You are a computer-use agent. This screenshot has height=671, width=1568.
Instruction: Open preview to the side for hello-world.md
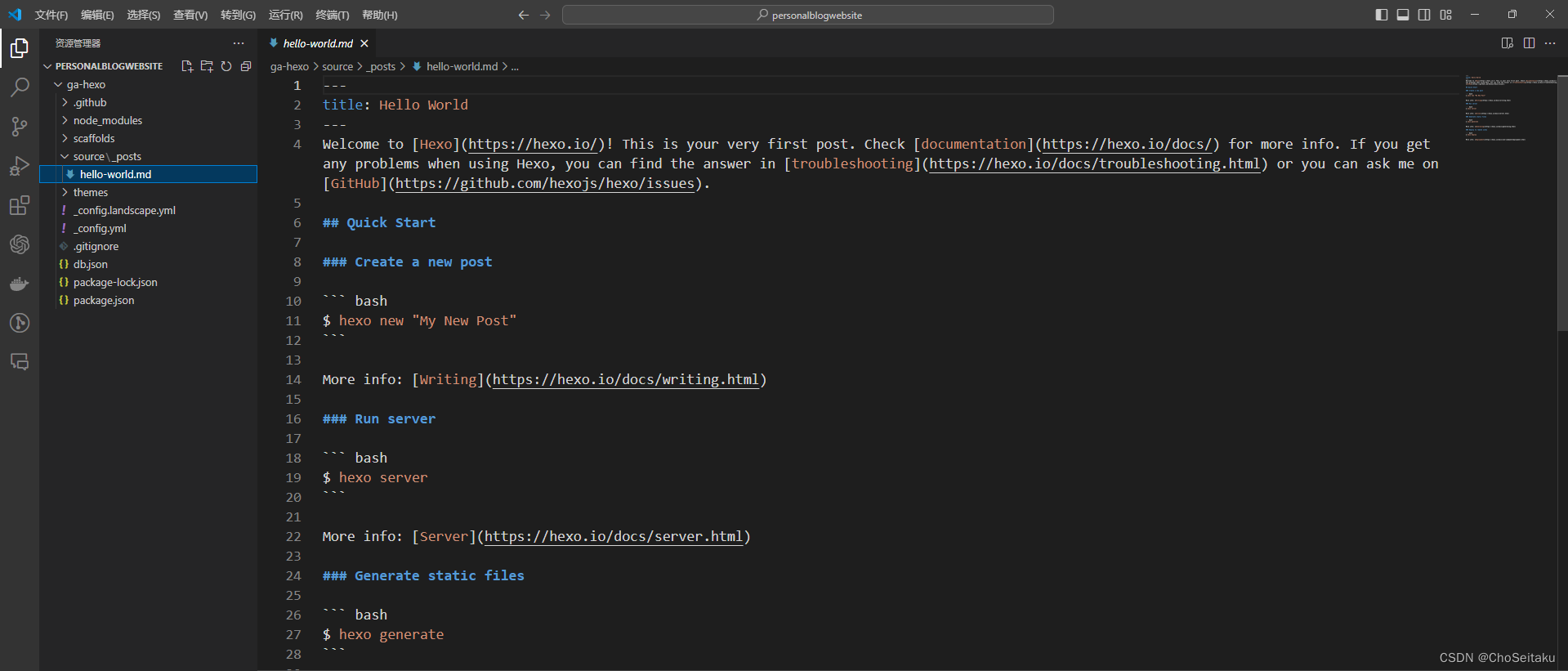click(1508, 43)
